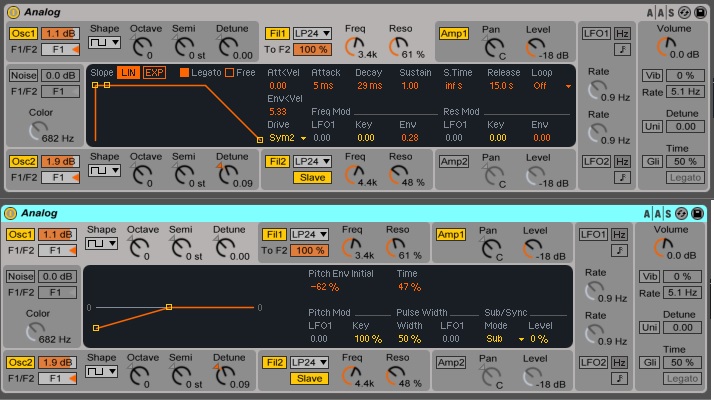Open Fil1 LP24 type dropdown, top Analog
Screen dimensions: 714x400
[312, 33]
